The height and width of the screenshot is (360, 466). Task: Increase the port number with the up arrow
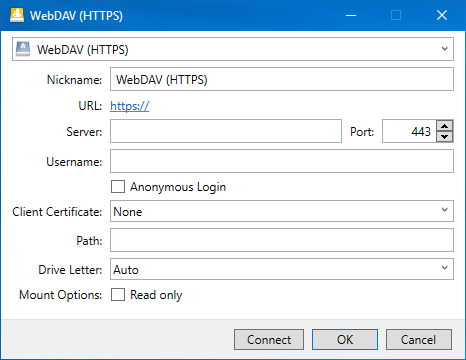coord(445,126)
